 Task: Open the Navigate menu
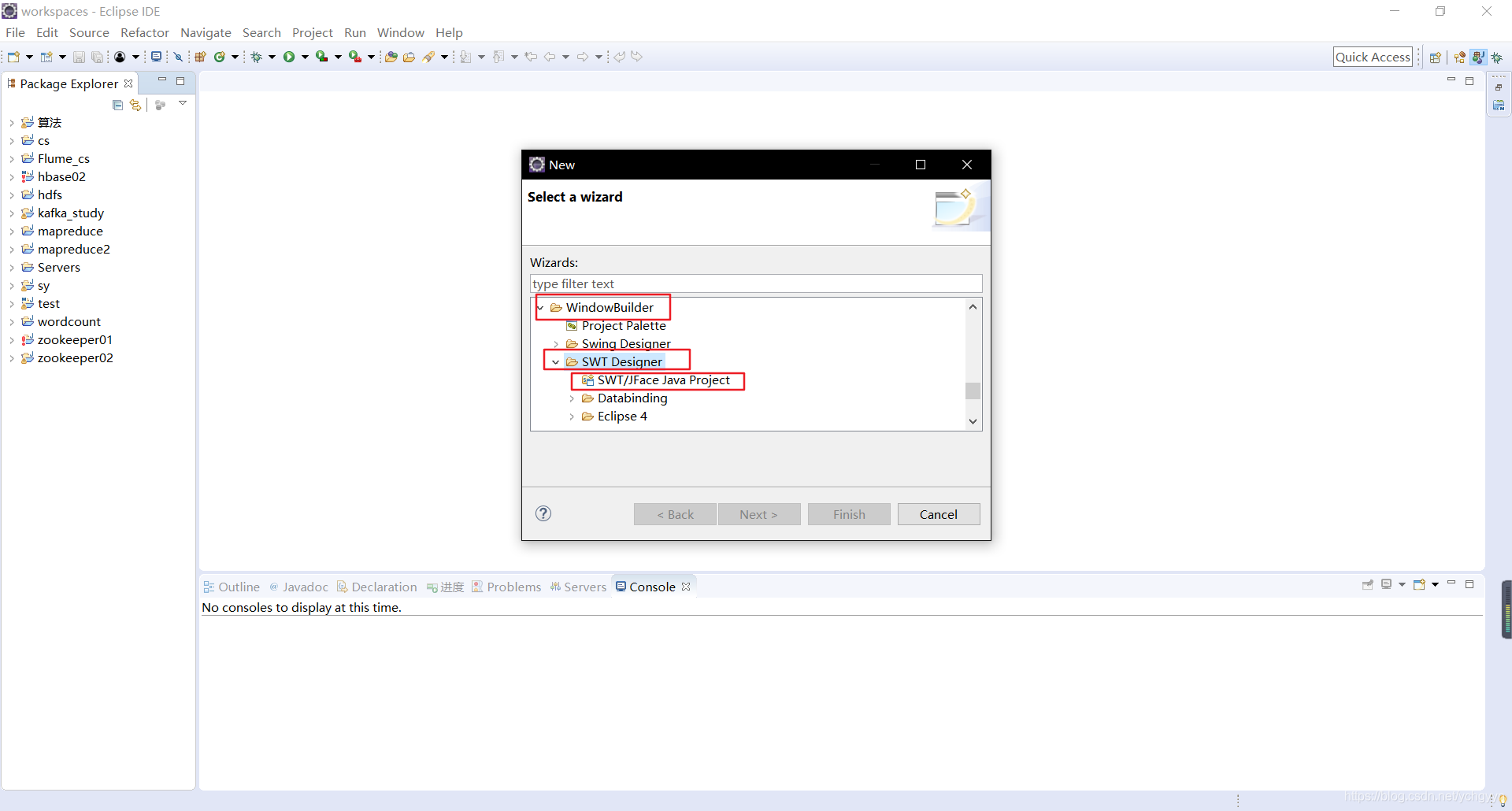click(x=206, y=32)
